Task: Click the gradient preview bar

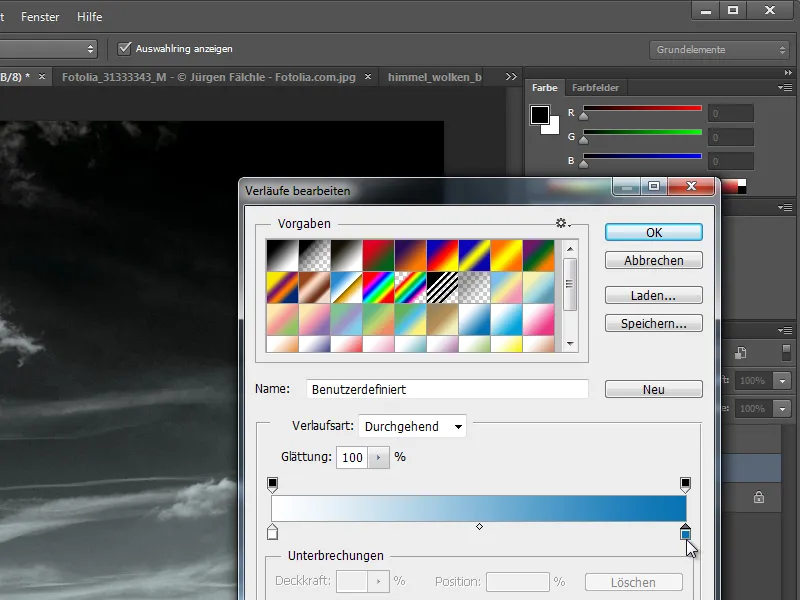Action: click(479, 508)
